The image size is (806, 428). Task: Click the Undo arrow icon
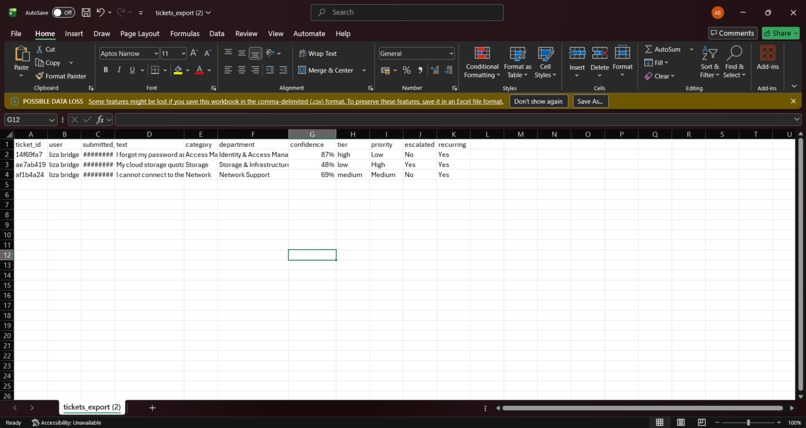[x=101, y=12]
